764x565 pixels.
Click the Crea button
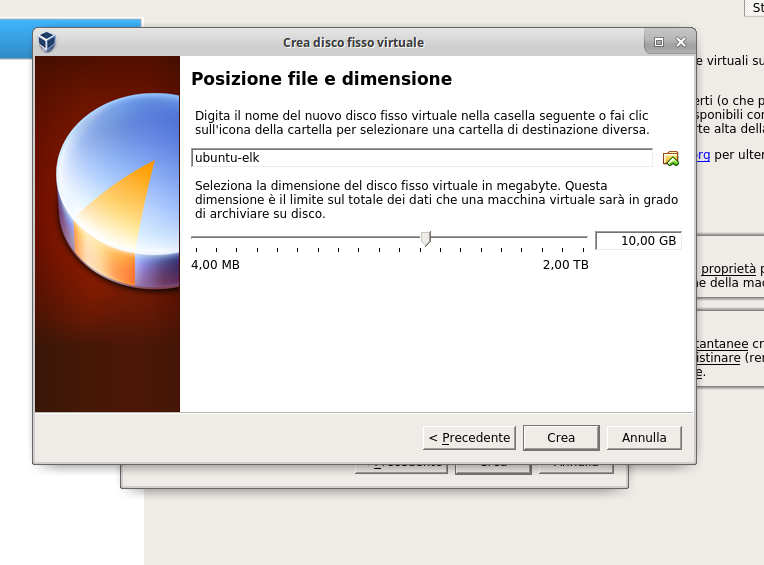pyautogui.click(x=561, y=437)
